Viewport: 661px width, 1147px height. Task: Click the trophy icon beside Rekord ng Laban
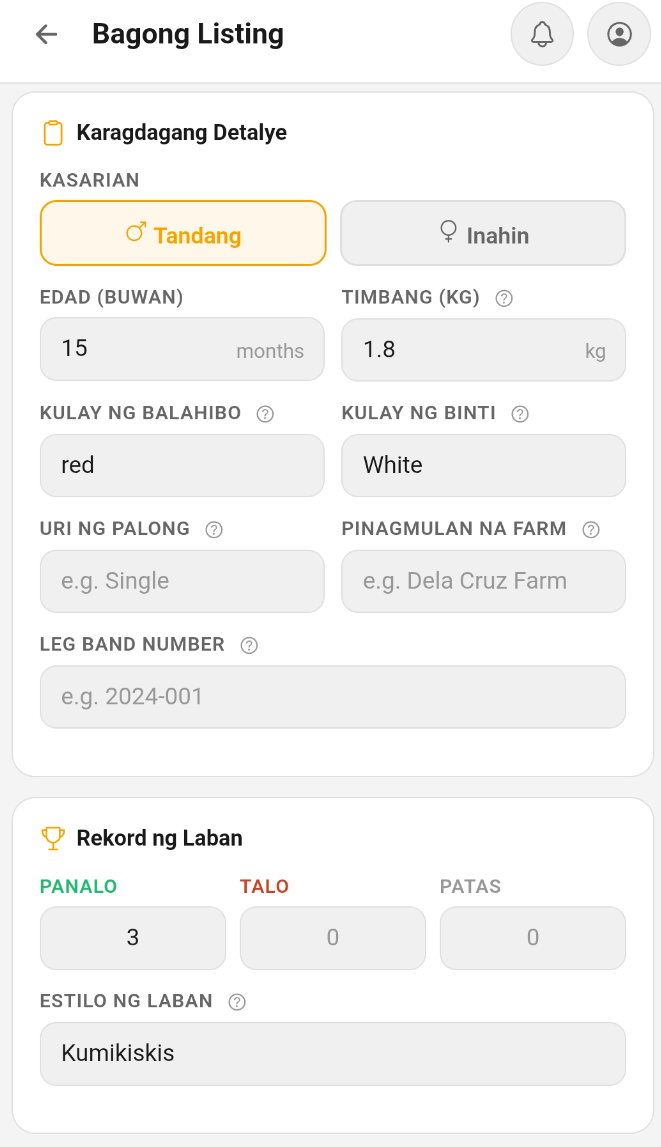click(53, 837)
